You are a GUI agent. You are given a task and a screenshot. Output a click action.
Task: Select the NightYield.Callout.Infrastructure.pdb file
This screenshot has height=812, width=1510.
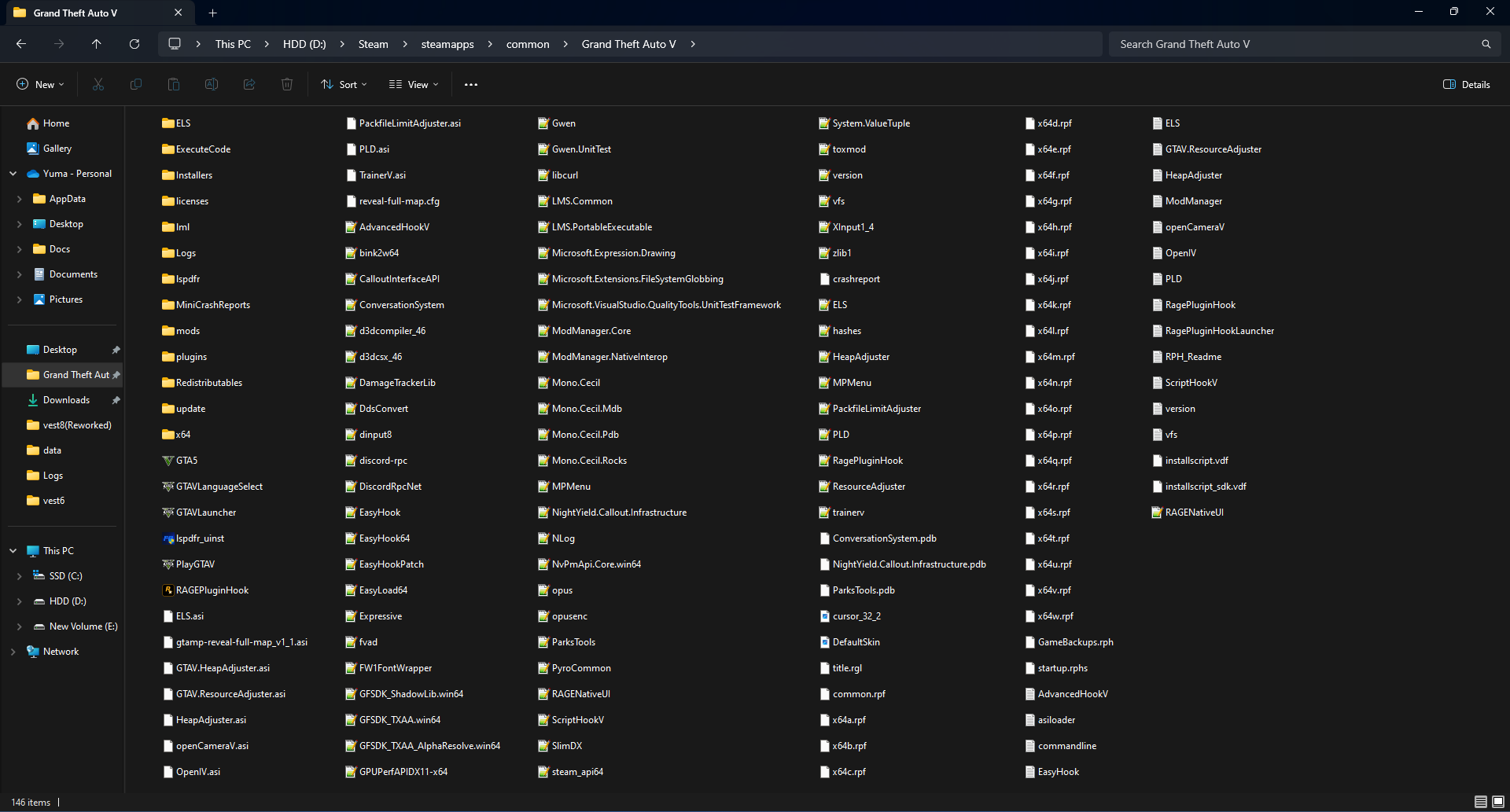point(903,564)
